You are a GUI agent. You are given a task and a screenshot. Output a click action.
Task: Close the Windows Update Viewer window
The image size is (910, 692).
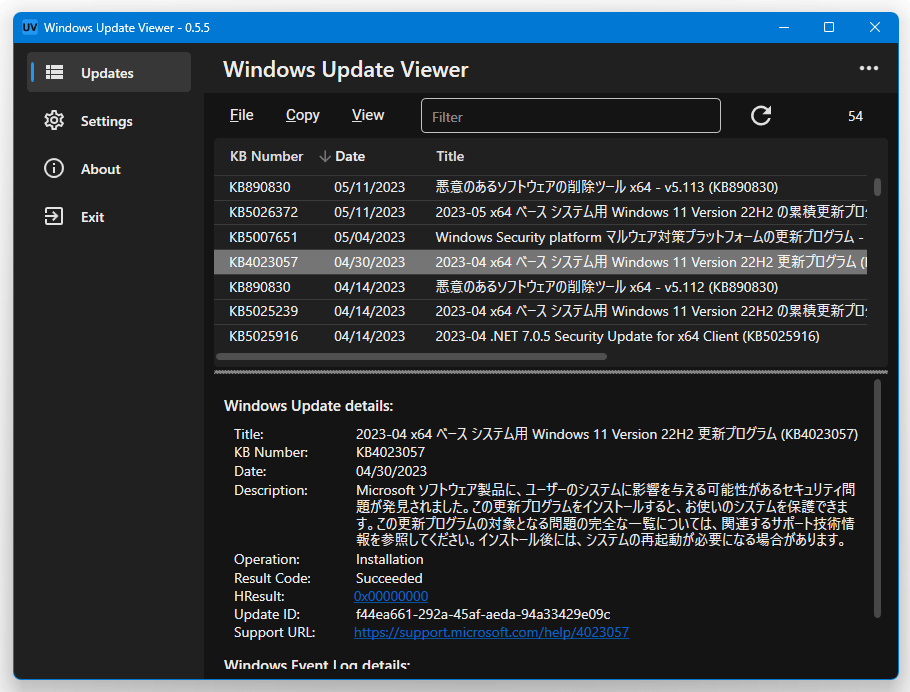[x=875, y=27]
